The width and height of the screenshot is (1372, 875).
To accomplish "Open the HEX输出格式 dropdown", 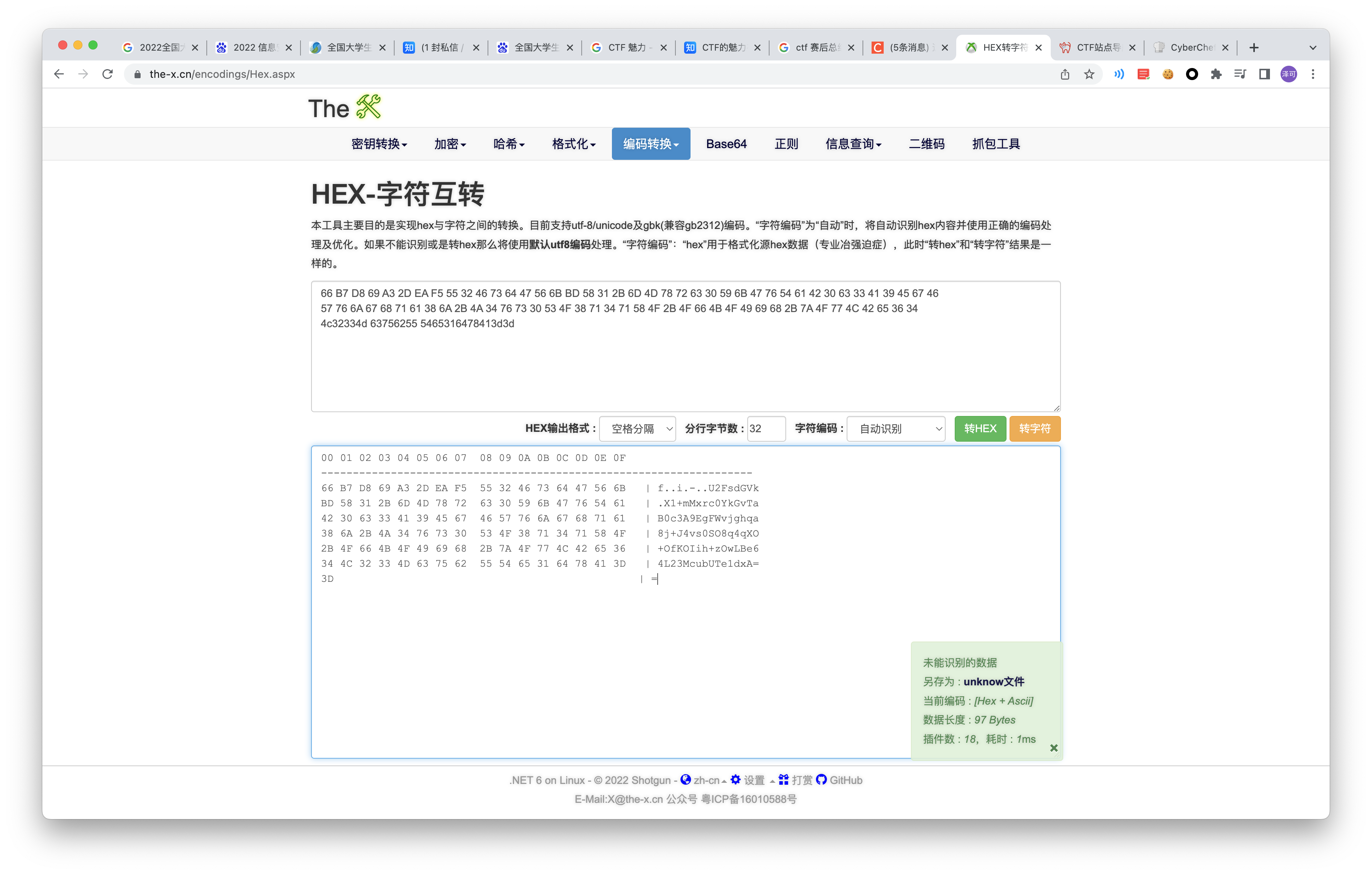I will tap(637, 428).
